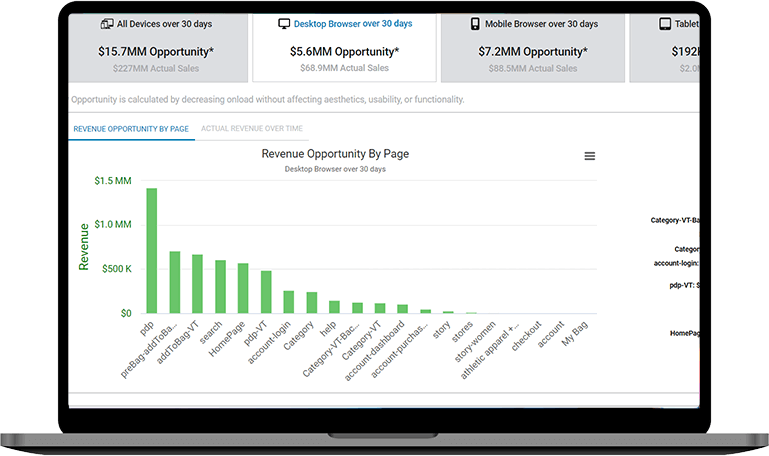Click the Category revenue bar
The height and width of the screenshot is (456, 769).
click(x=311, y=303)
